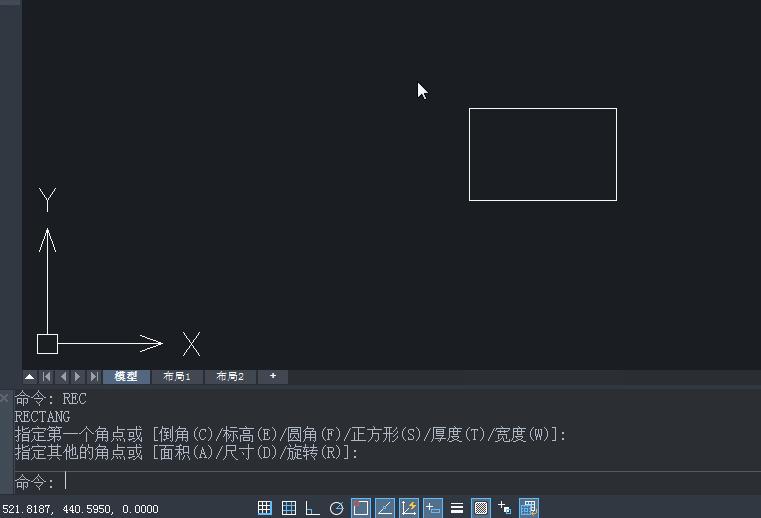The width and height of the screenshot is (761, 518).
Task: Go to next layout tab arrow
Action: tap(78, 377)
